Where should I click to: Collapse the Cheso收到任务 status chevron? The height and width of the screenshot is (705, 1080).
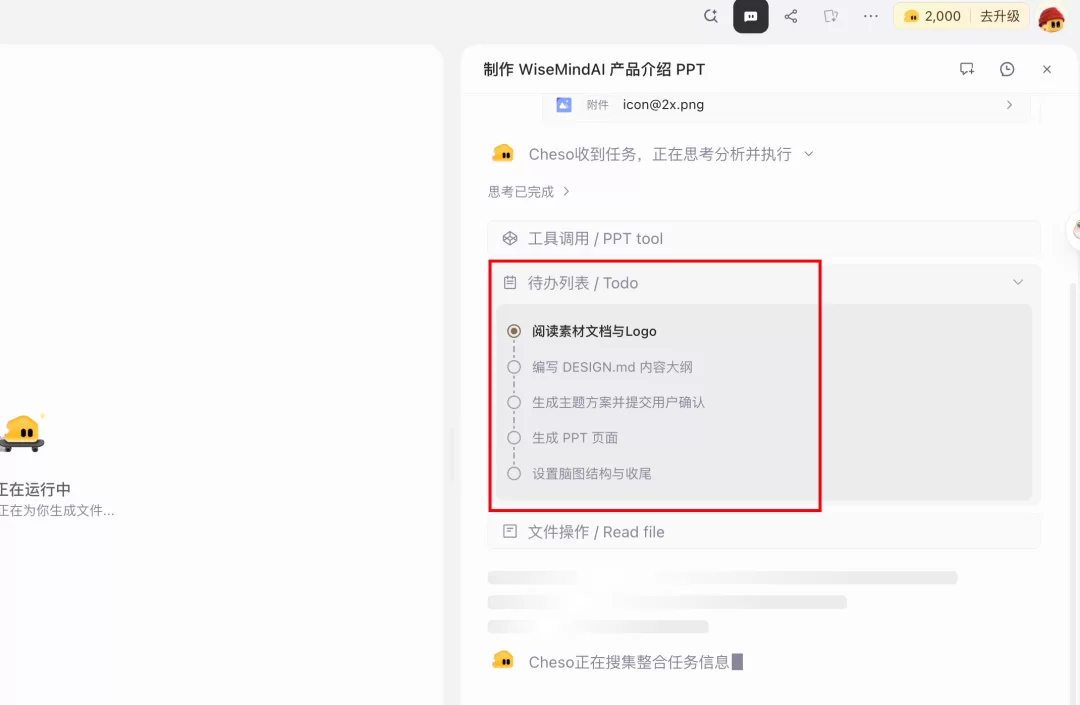pos(809,154)
